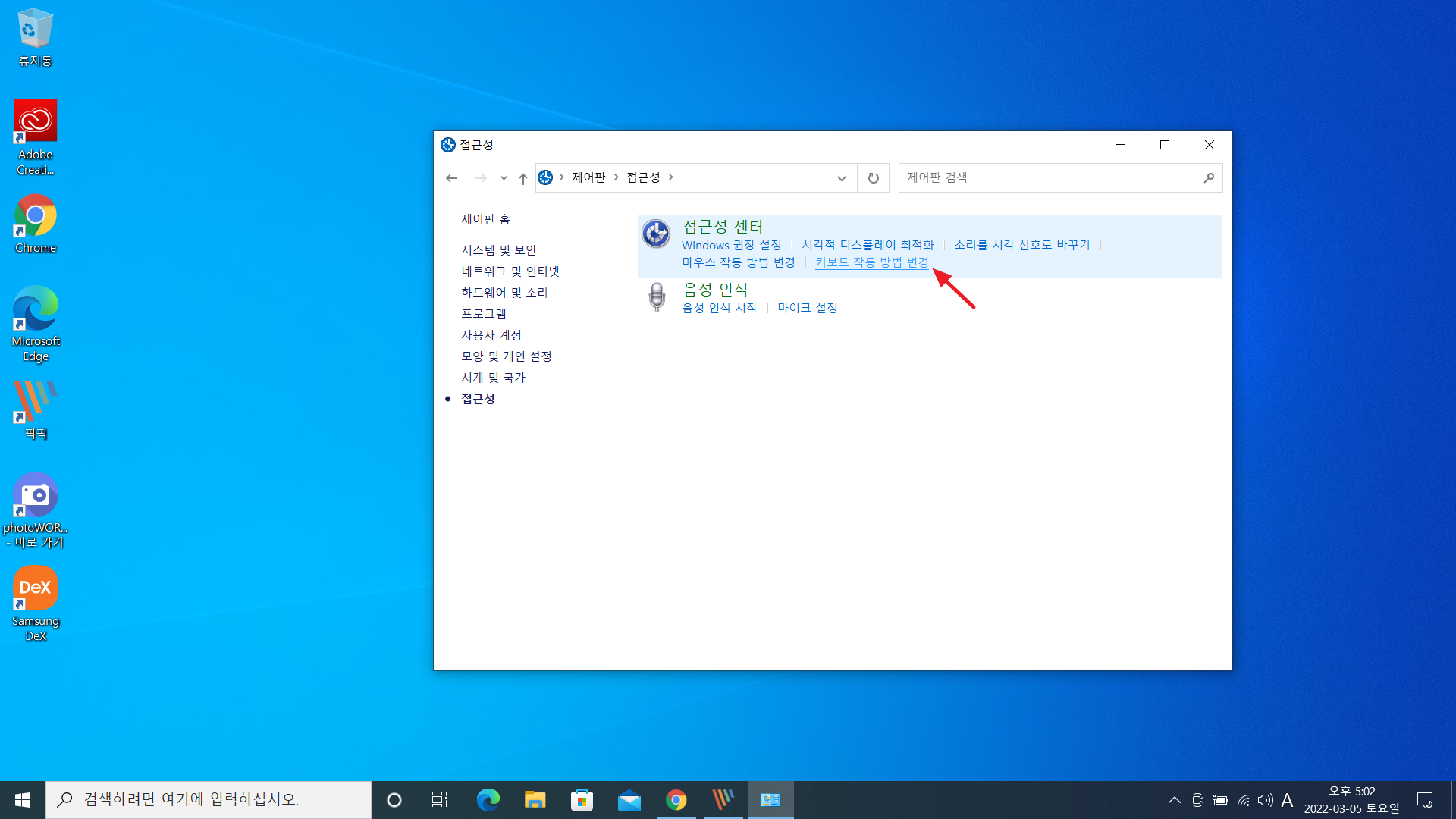Open the Mail app on taskbar
Image resolution: width=1456 pixels, height=819 pixels.
pyautogui.click(x=629, y=800)
